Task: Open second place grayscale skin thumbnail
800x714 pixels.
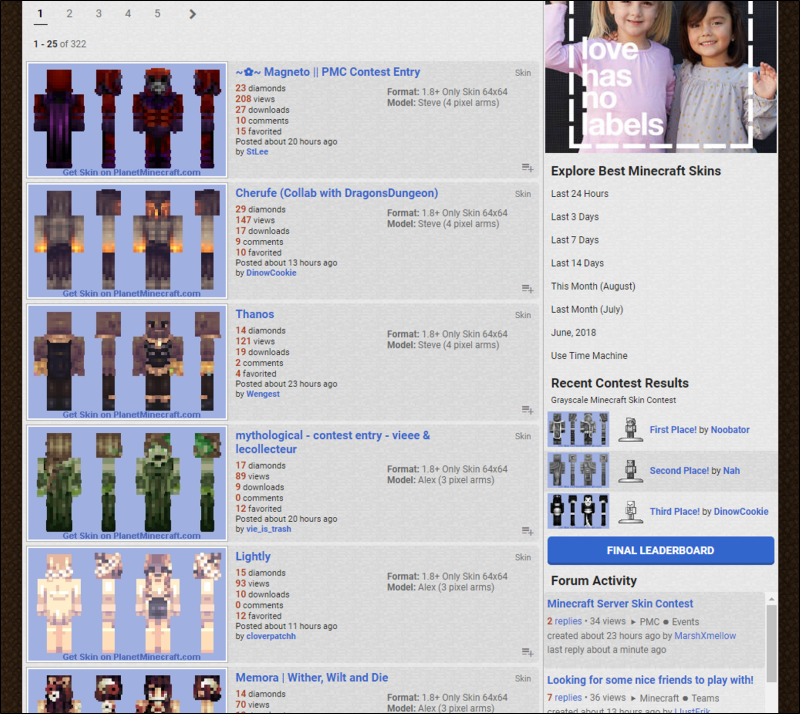Action: (578, 470)
